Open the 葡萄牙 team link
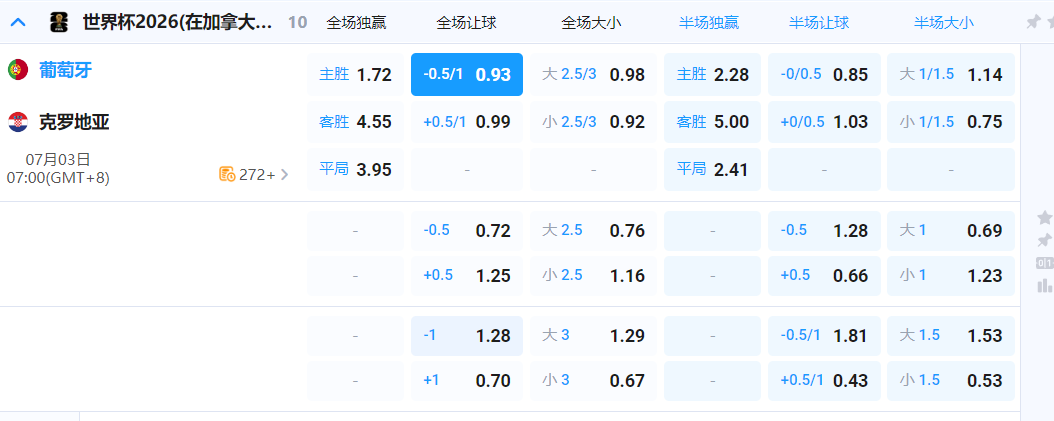This screenshot has width=1054, height=421. click(65, 70)
